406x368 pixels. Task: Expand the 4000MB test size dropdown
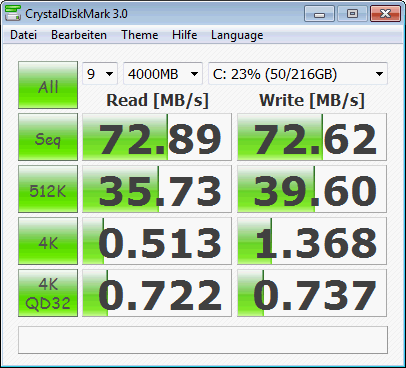click(x=163, y=74)
